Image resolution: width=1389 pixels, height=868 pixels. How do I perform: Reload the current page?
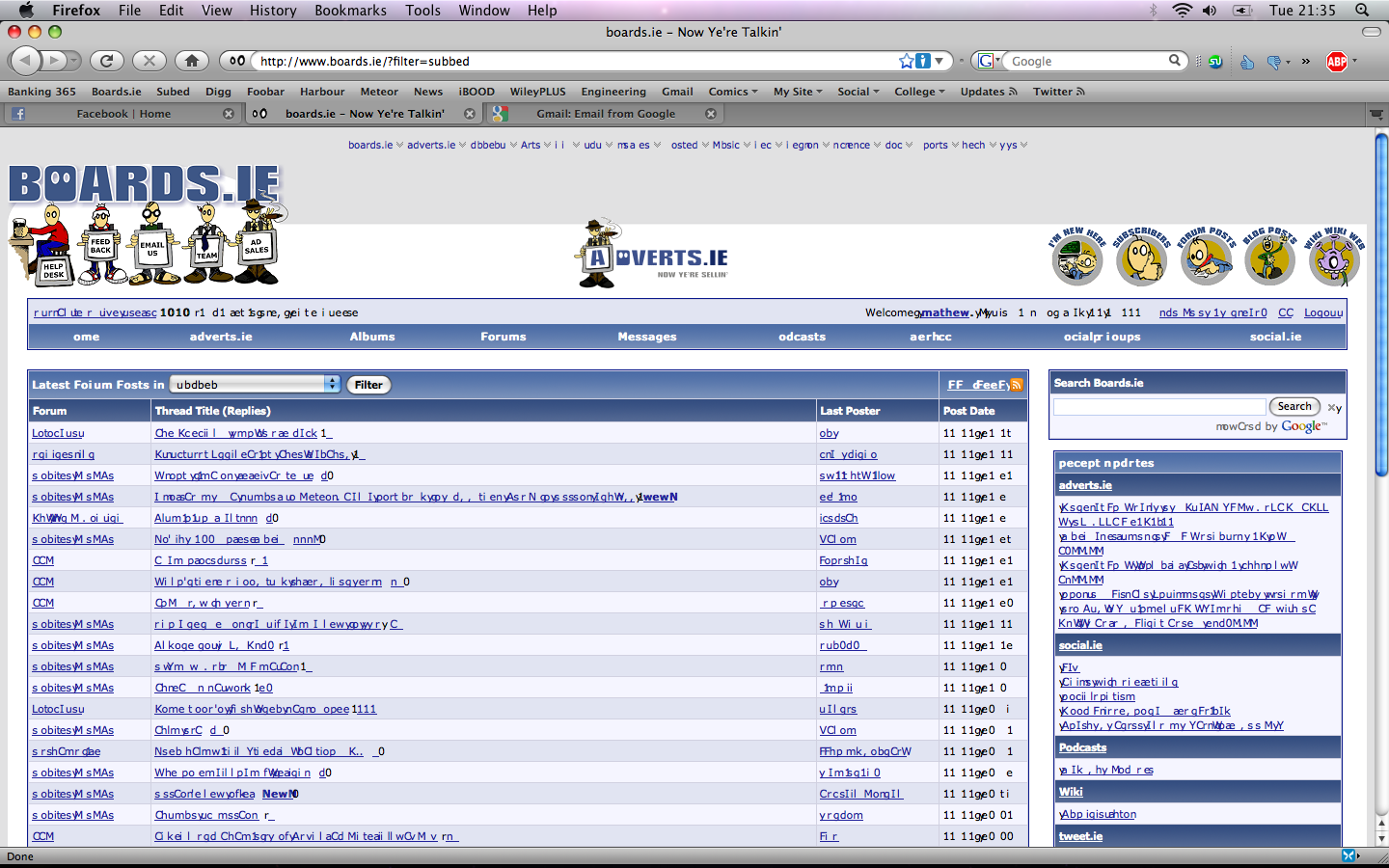107,61
